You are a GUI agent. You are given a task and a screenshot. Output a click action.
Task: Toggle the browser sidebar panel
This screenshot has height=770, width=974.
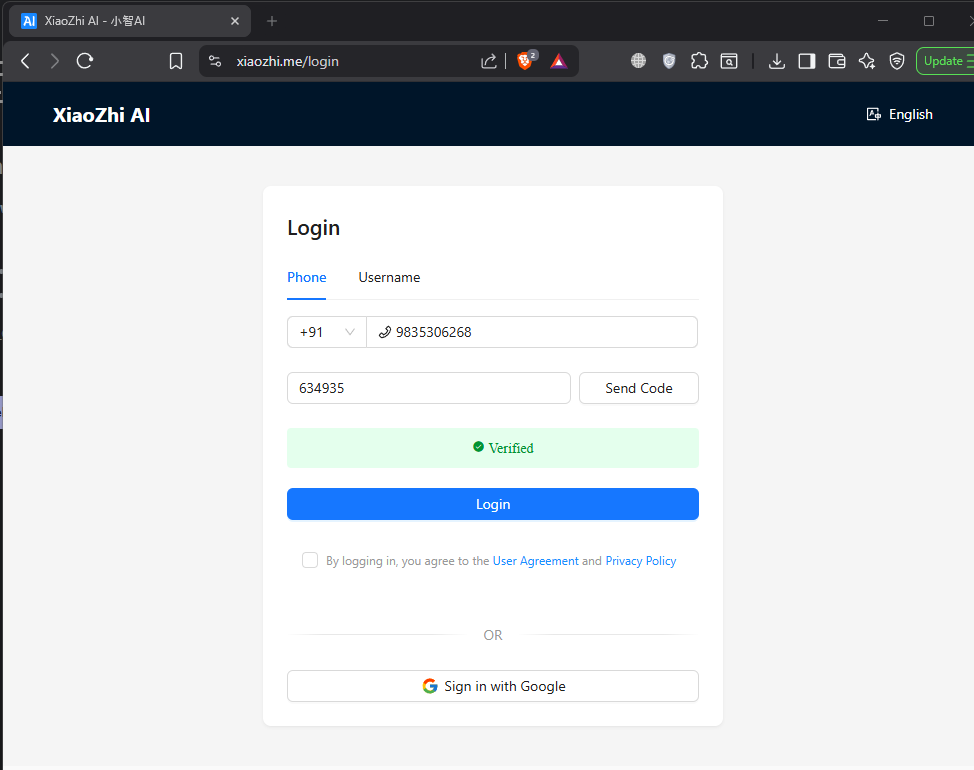click(807, 61)
